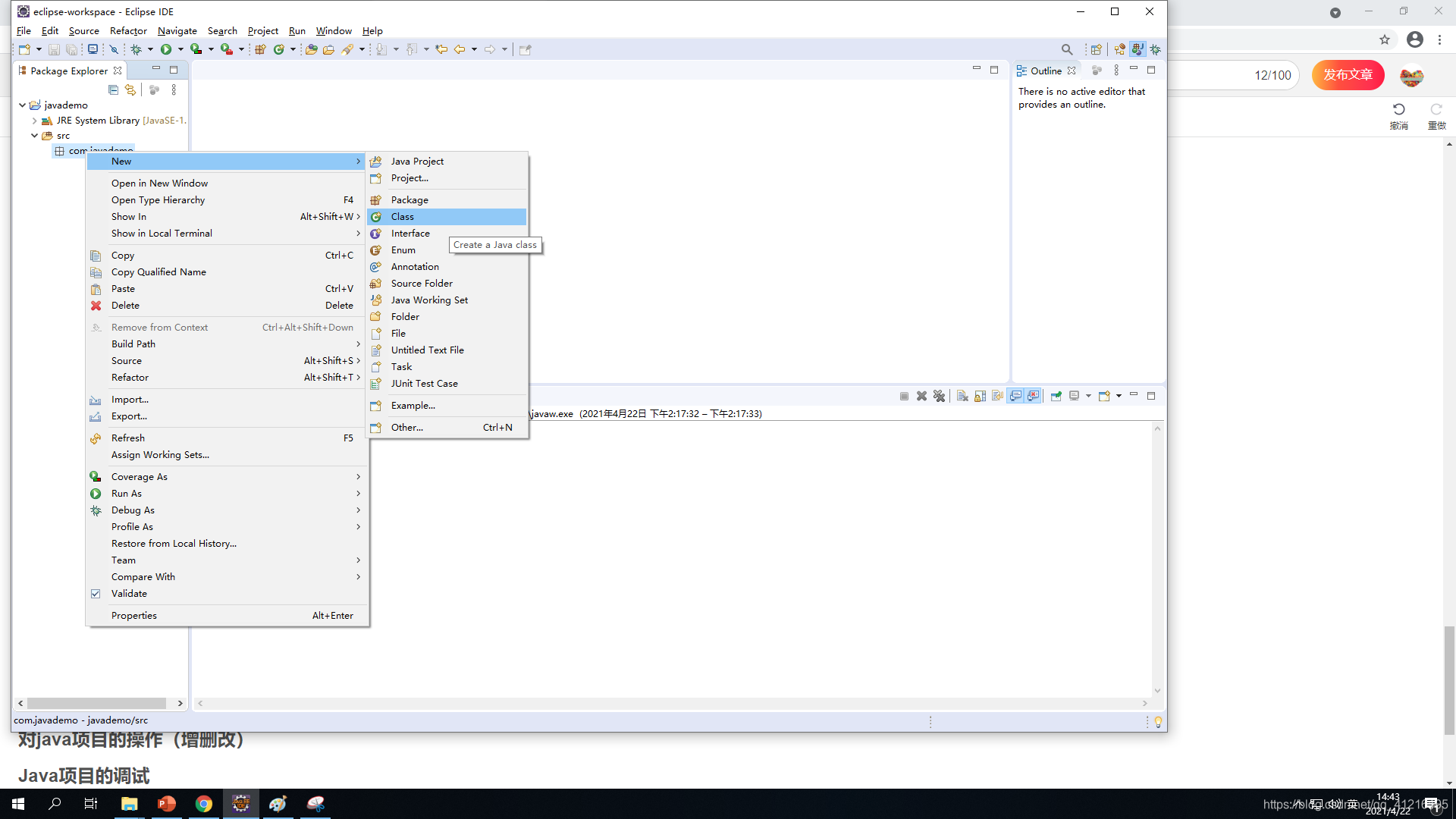Click Remove Launch console X icon
1456x819 pixels.
pos(921,396)
